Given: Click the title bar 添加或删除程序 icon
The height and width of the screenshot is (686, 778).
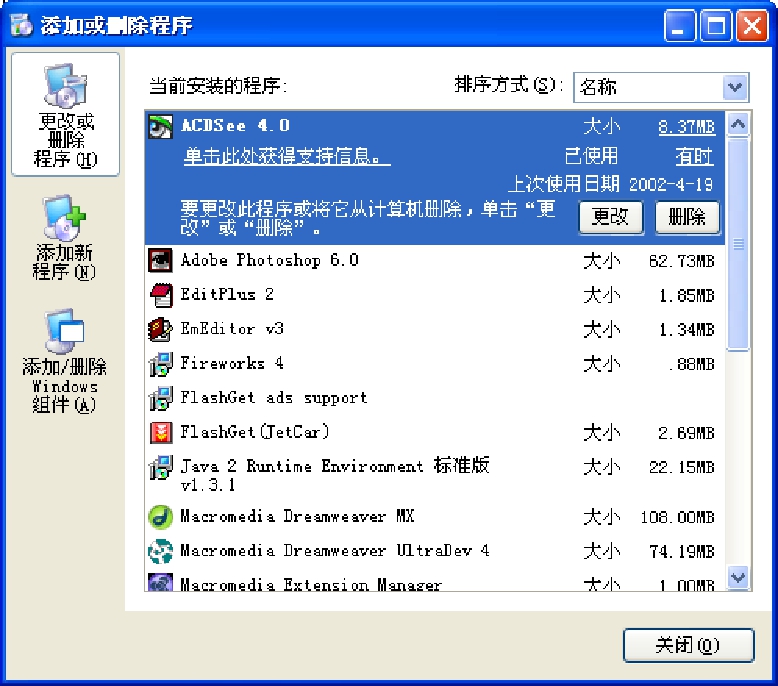Looking at the screenshot, I should [x=21, y=25].
